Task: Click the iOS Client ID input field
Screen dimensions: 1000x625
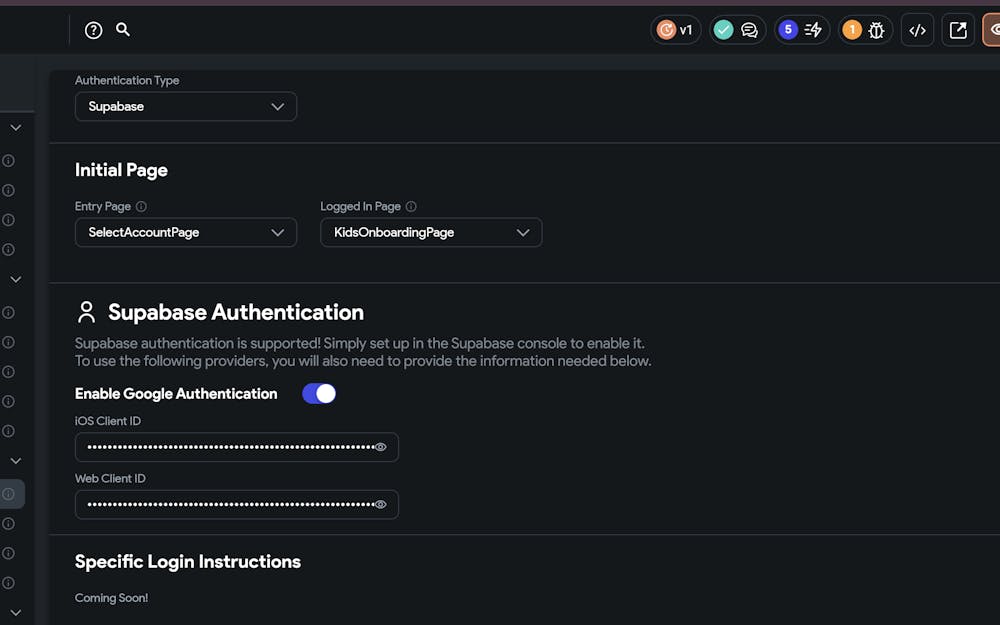Action: pyautogui.click(x=225, y=447)
